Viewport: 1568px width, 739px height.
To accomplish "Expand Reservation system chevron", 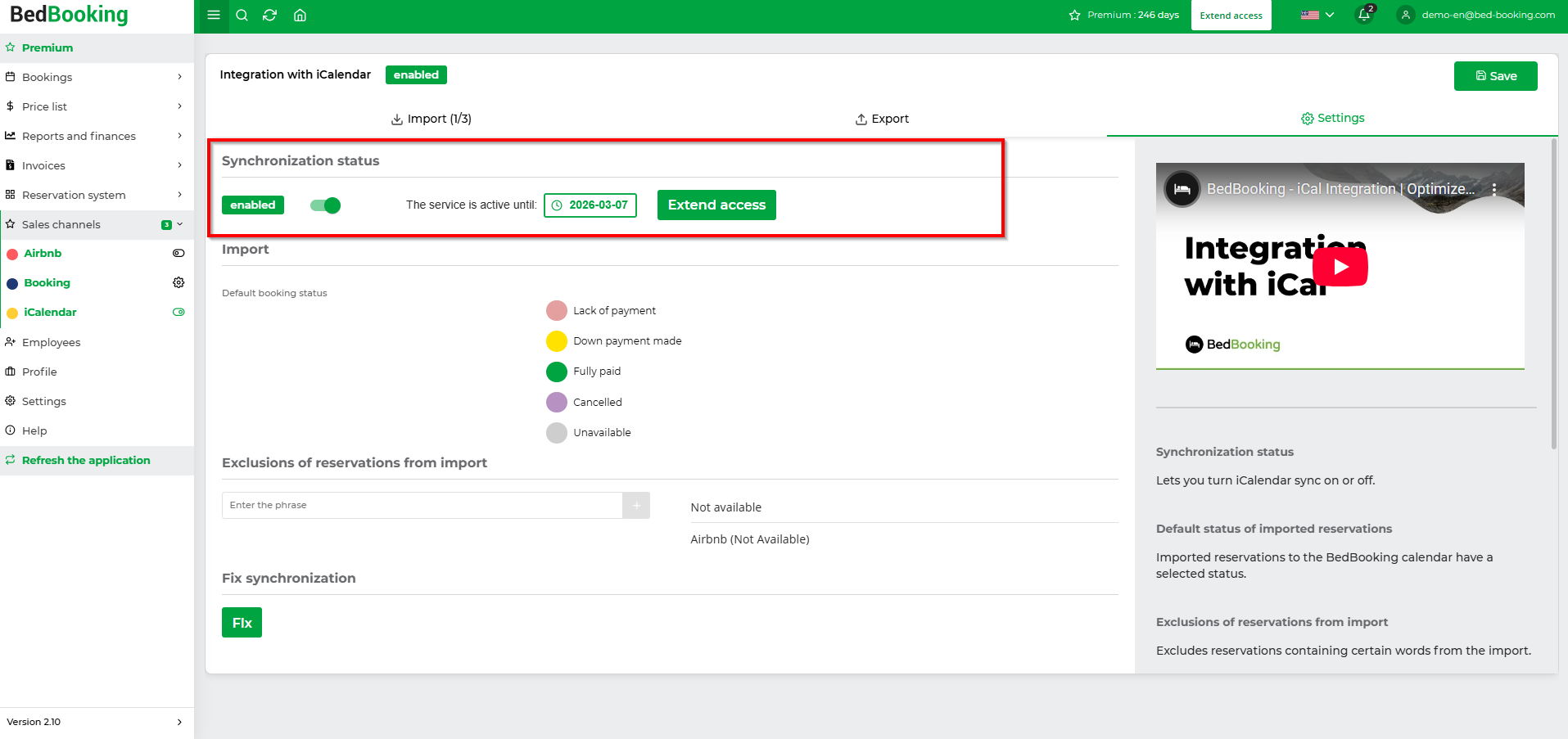I will click(x=179, y=195).
